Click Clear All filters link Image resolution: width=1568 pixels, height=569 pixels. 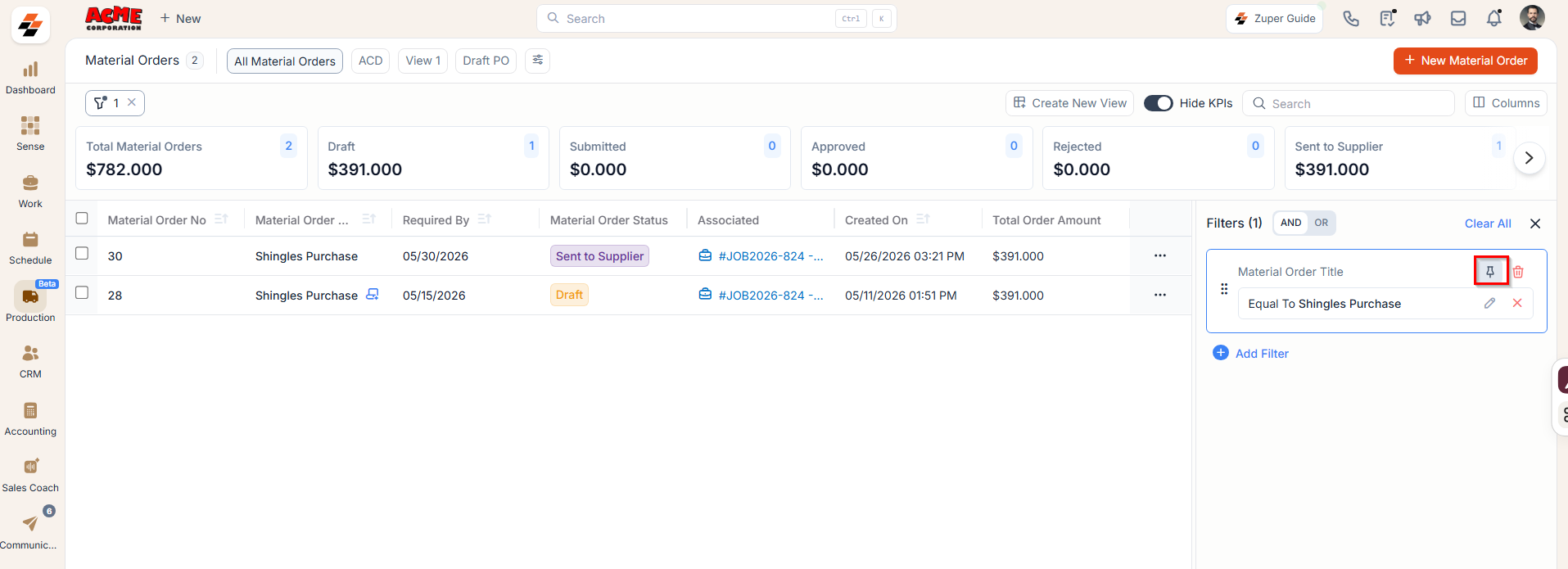click(x=1488, y=224)
